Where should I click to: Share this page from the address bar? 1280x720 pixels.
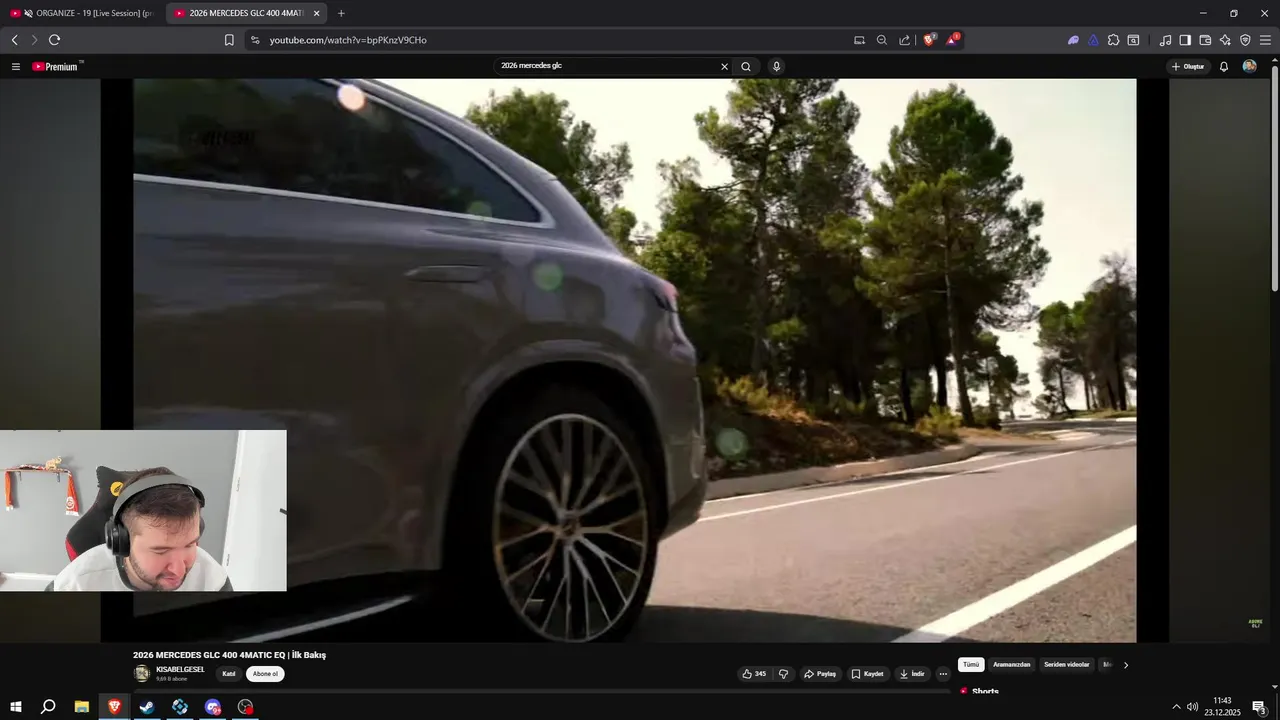pos(905,40)
